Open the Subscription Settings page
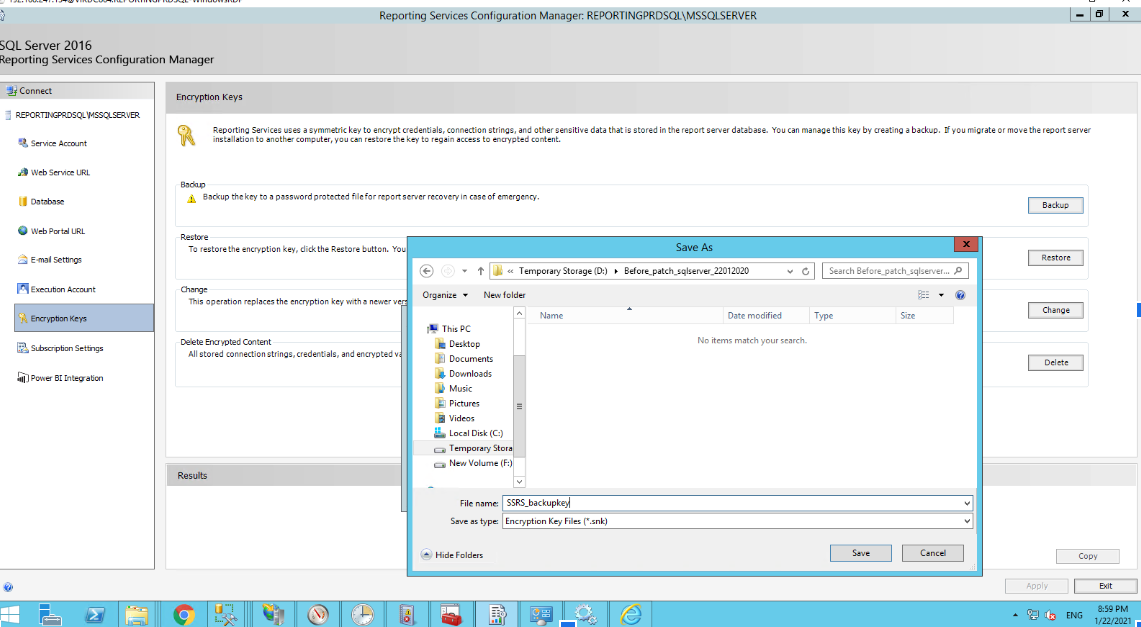This screenshot has width=1141, height=627. [67, 348]
